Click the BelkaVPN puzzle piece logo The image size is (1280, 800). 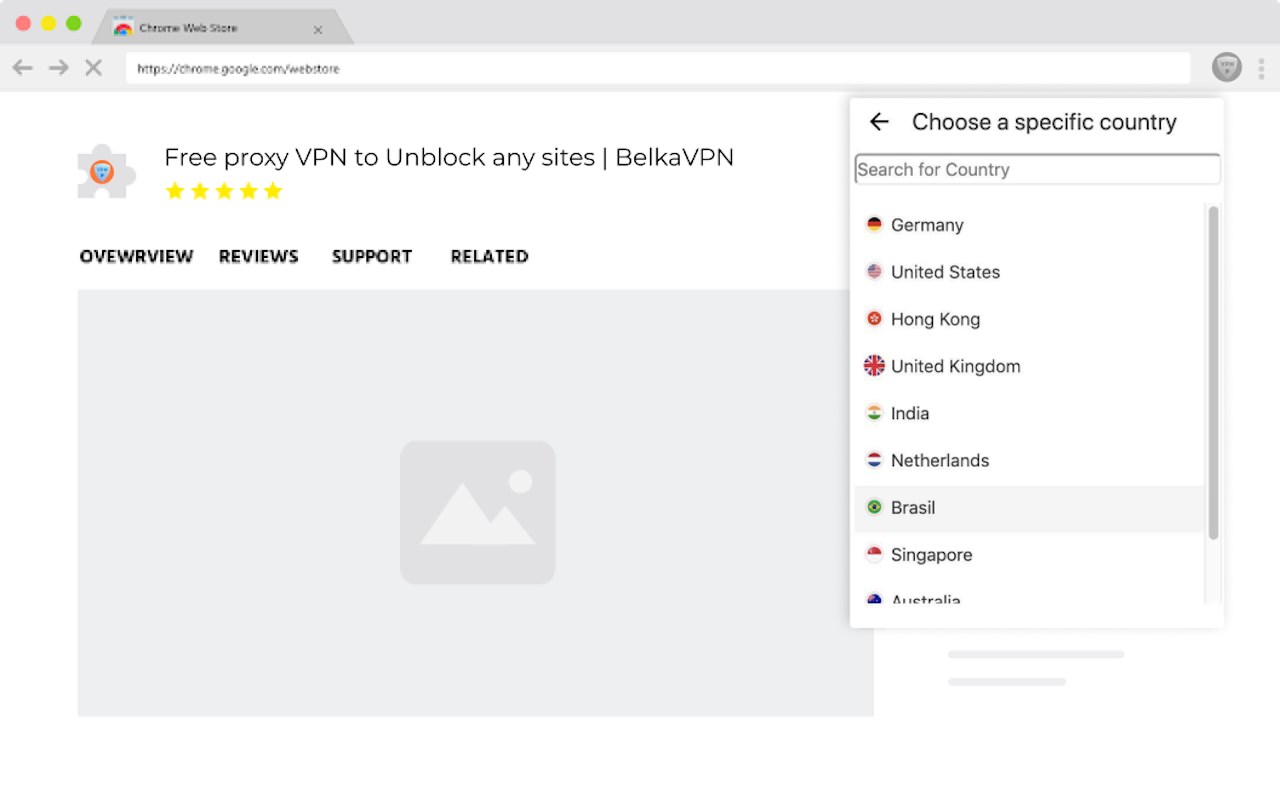[106, 172]
